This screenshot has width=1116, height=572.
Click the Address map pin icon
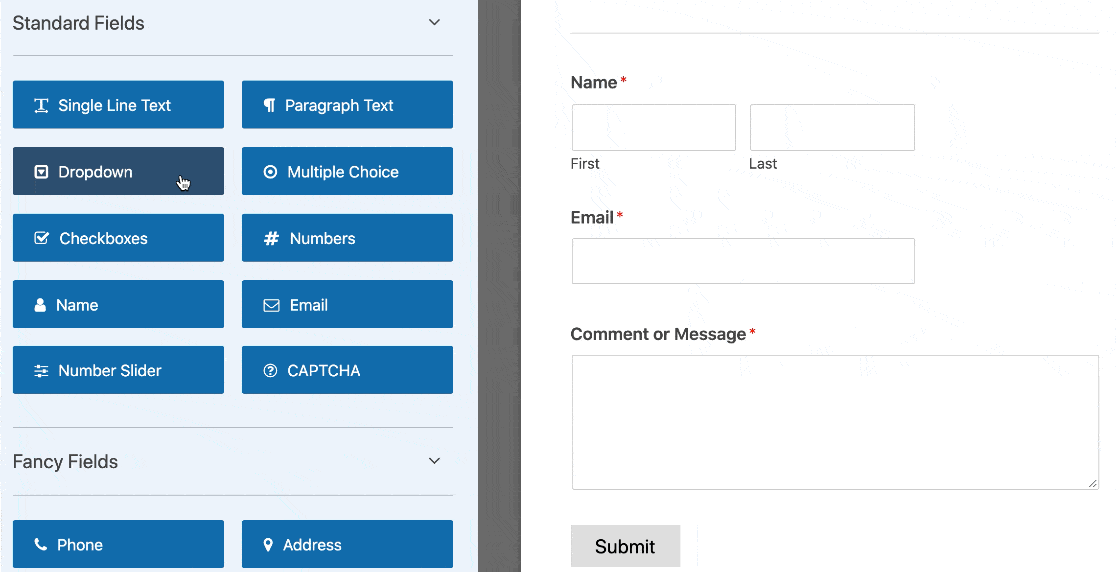[x=268, y=545]
